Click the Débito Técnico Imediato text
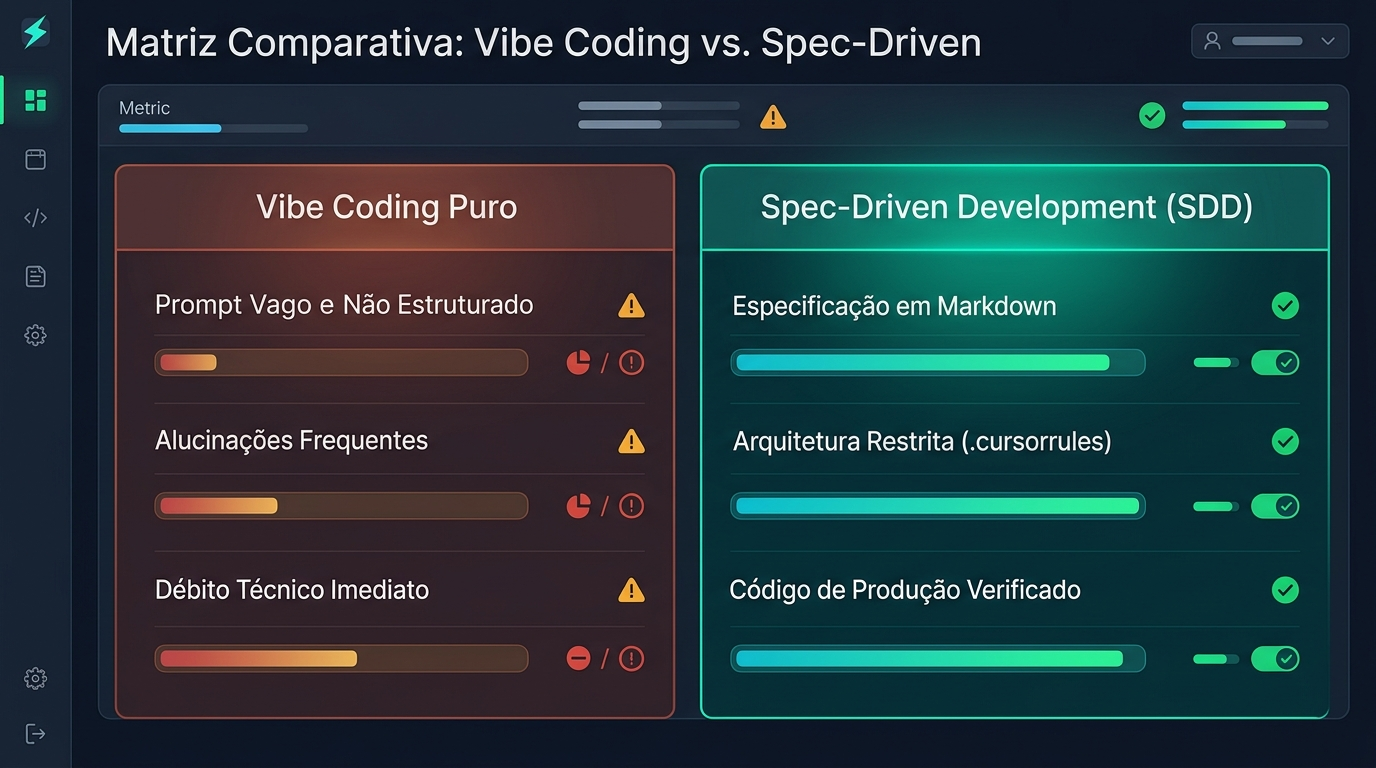The height and width of the screenshot is (768, 1376). click(x=292, y=590)
